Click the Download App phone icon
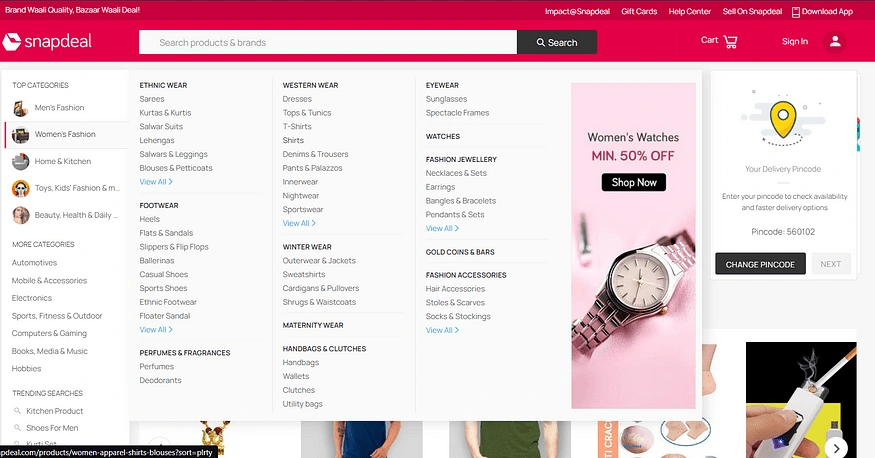The height and width of the screenshot is (458, 875). [x=796, y=12]
